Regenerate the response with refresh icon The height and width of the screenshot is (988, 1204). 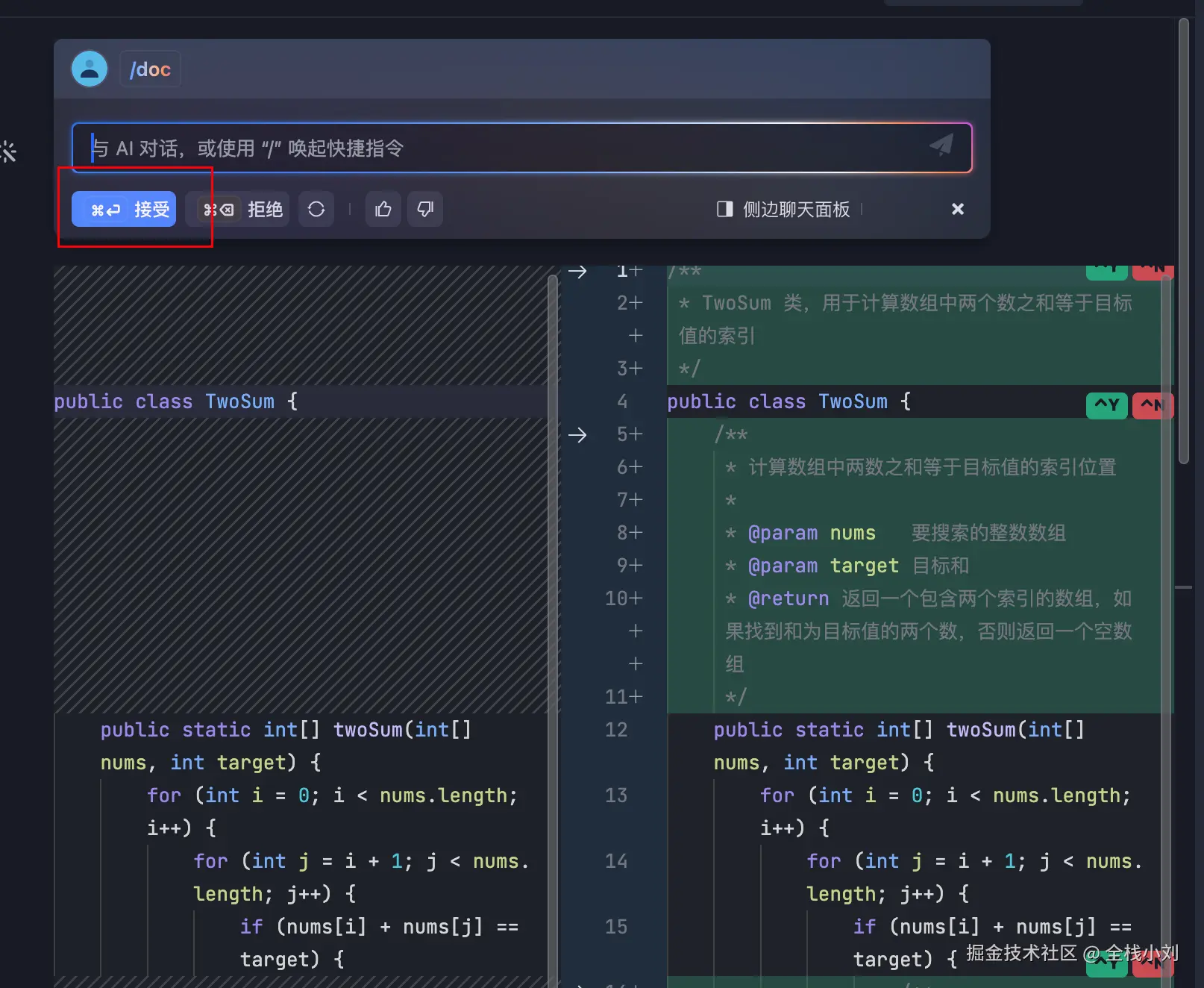pos(316,209)
